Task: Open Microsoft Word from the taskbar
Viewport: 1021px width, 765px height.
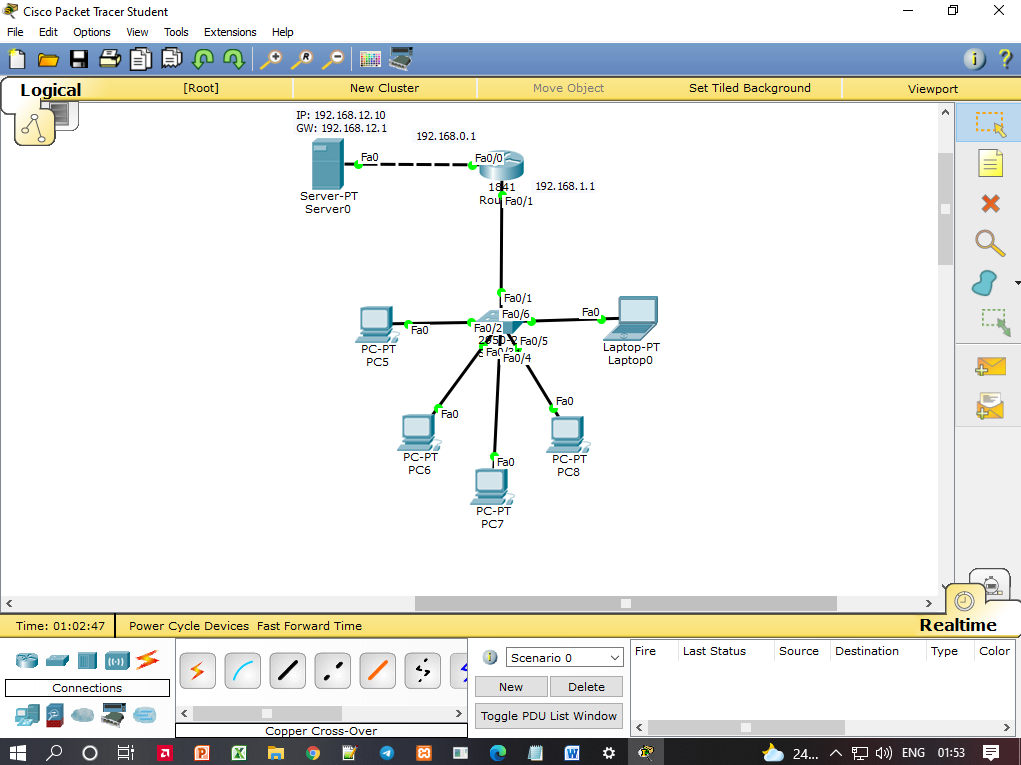Action: point(572,753)
